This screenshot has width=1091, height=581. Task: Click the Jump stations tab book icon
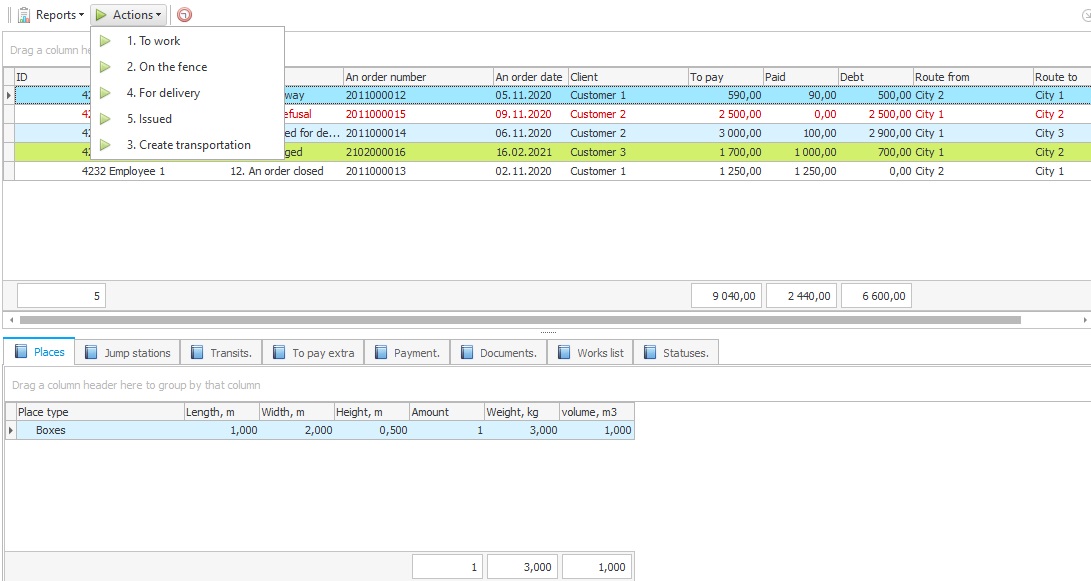91,352
